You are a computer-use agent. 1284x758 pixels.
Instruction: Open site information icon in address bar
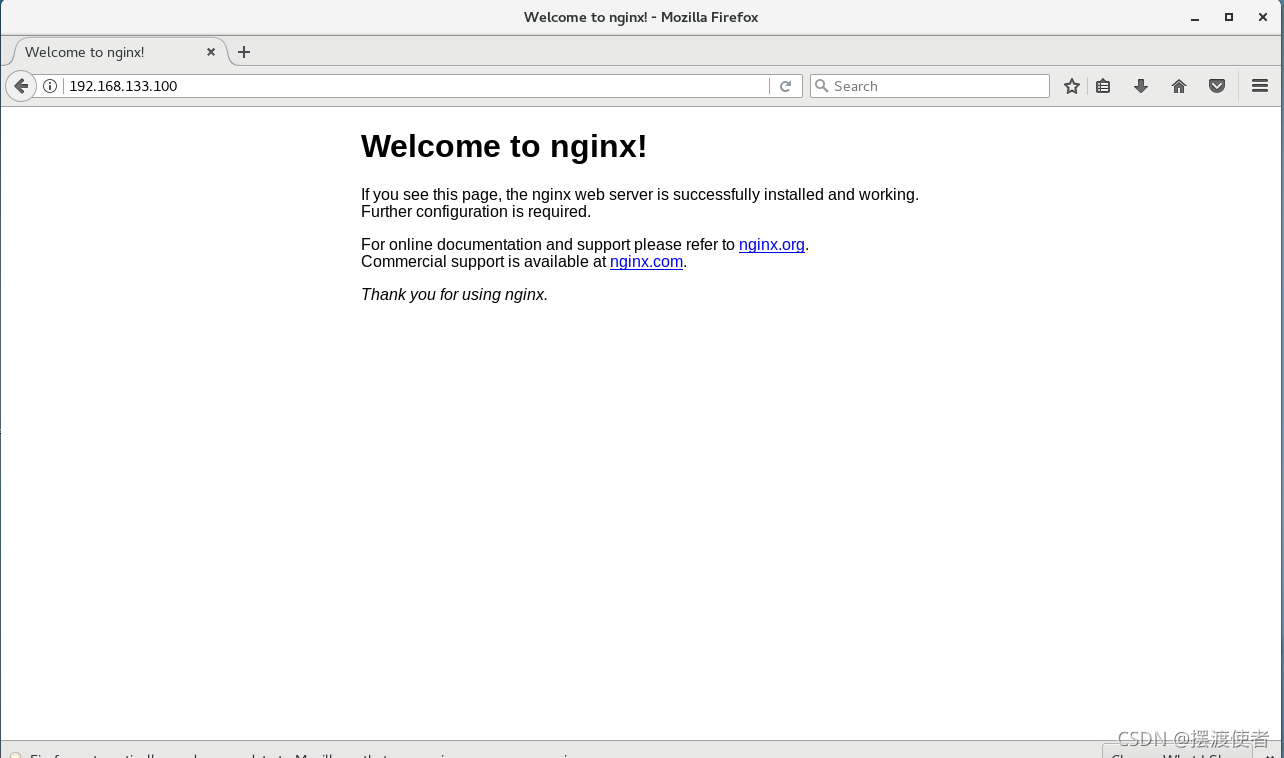(x=50, y=86)
